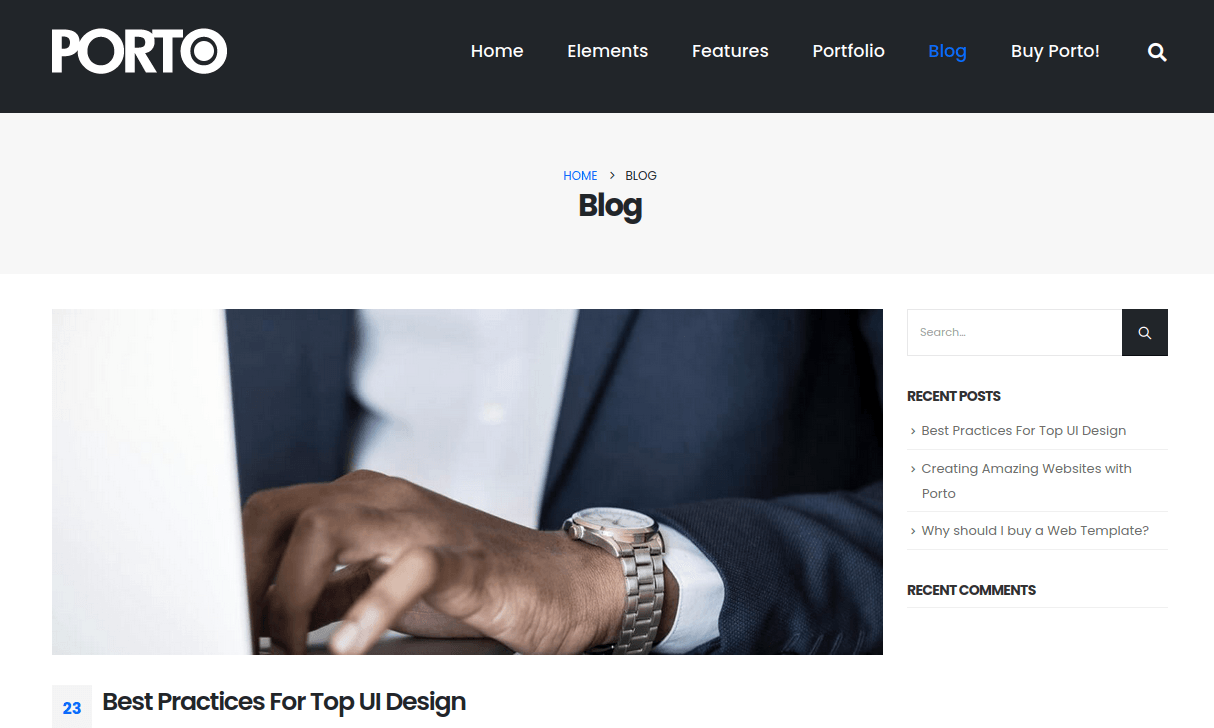1214x728 pixels.
Task: Open Creating Amazing Websites with Porto post
Action: tap(1027, 481)
